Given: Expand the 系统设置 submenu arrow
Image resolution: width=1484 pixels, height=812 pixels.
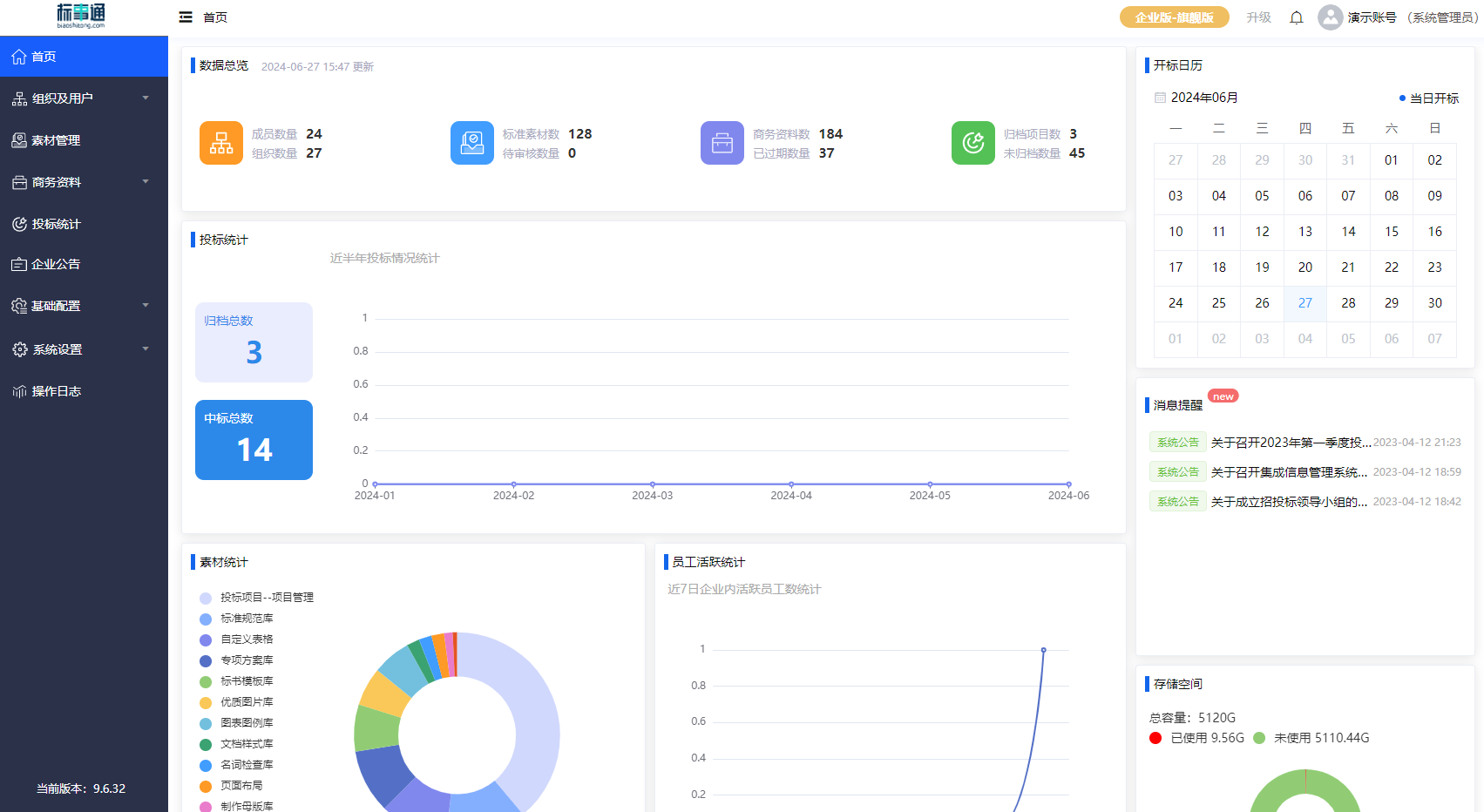Looking at the screenshot, I should (x=146, y=348).
